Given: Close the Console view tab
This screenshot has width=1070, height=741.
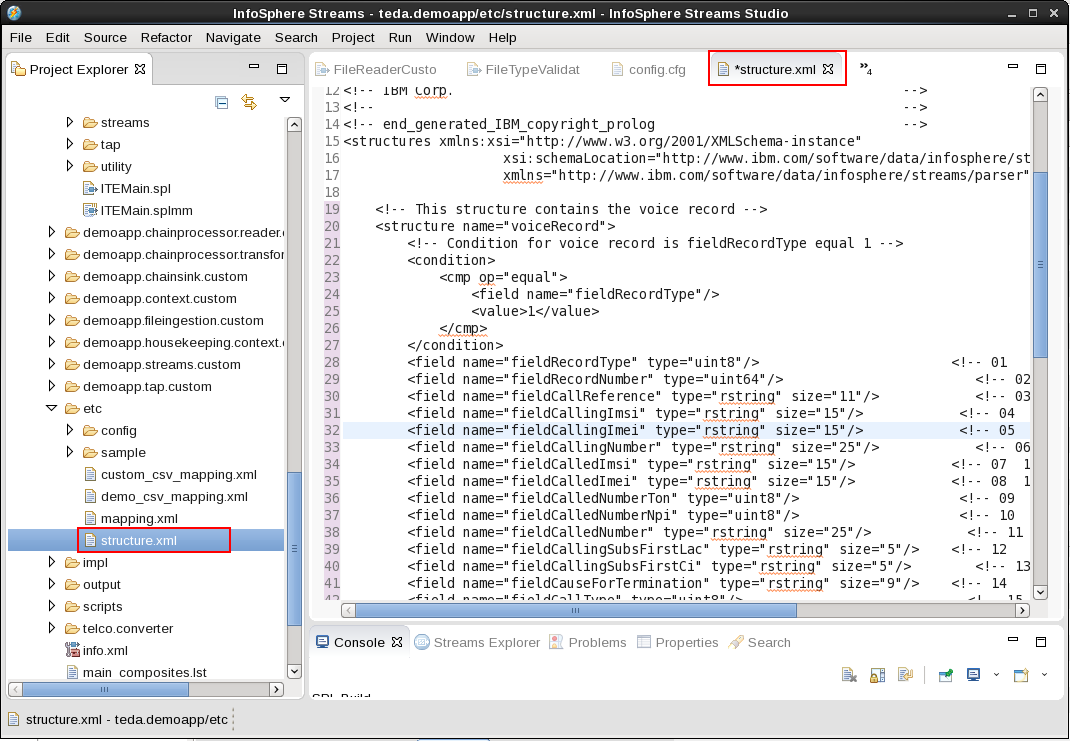Looking at the screenshot, I should coord(396,642).
